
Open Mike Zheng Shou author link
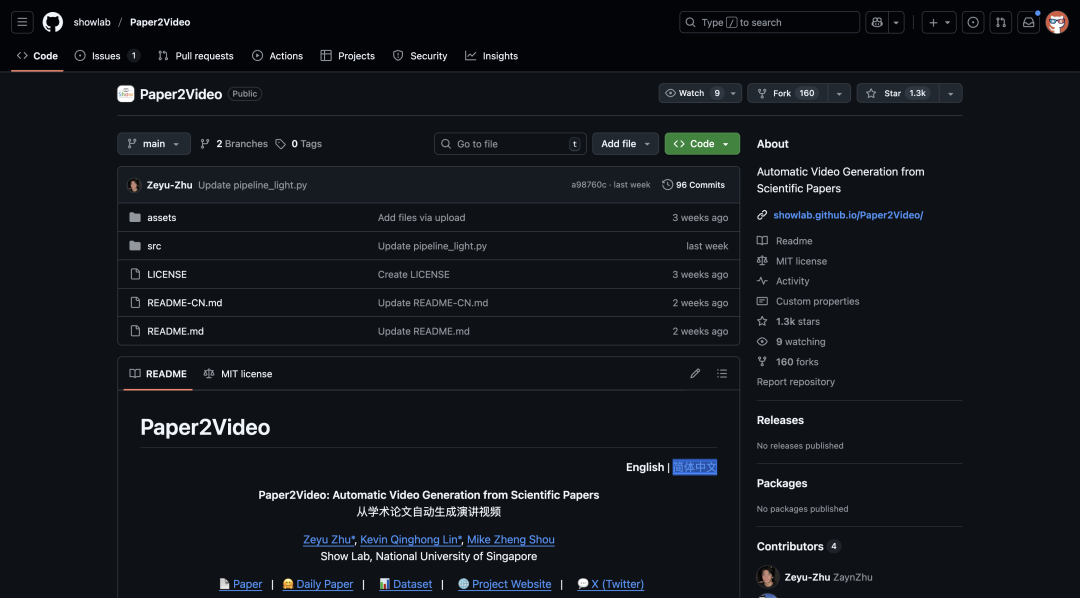[x=511, y=539]
